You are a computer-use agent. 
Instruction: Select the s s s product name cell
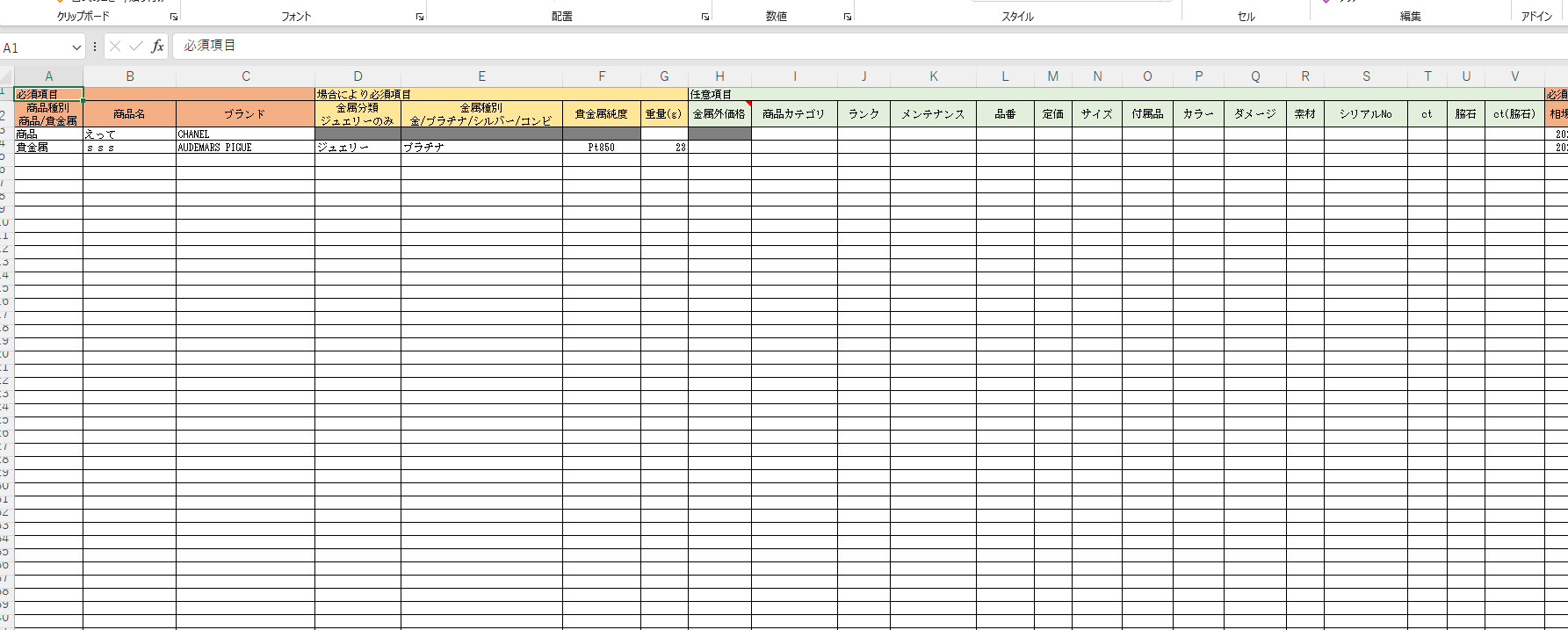coord(130,147)
